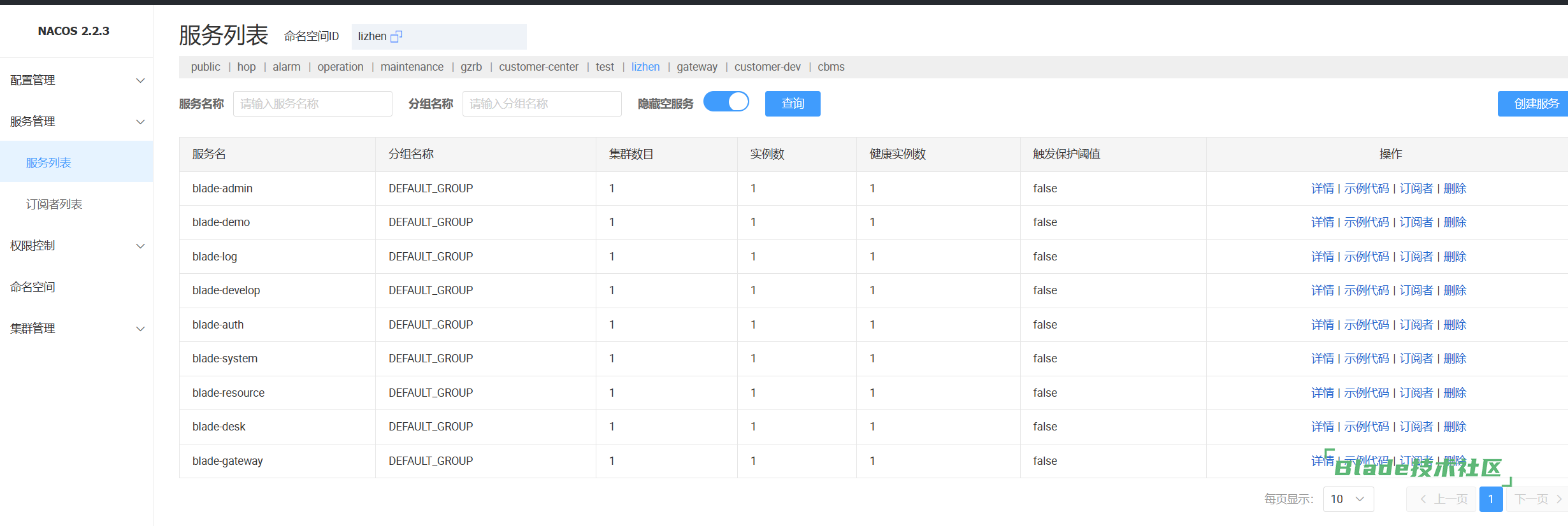View 订阅者 for the blade-log service
Viewport: 1568px width, 526px height.
1416,257
